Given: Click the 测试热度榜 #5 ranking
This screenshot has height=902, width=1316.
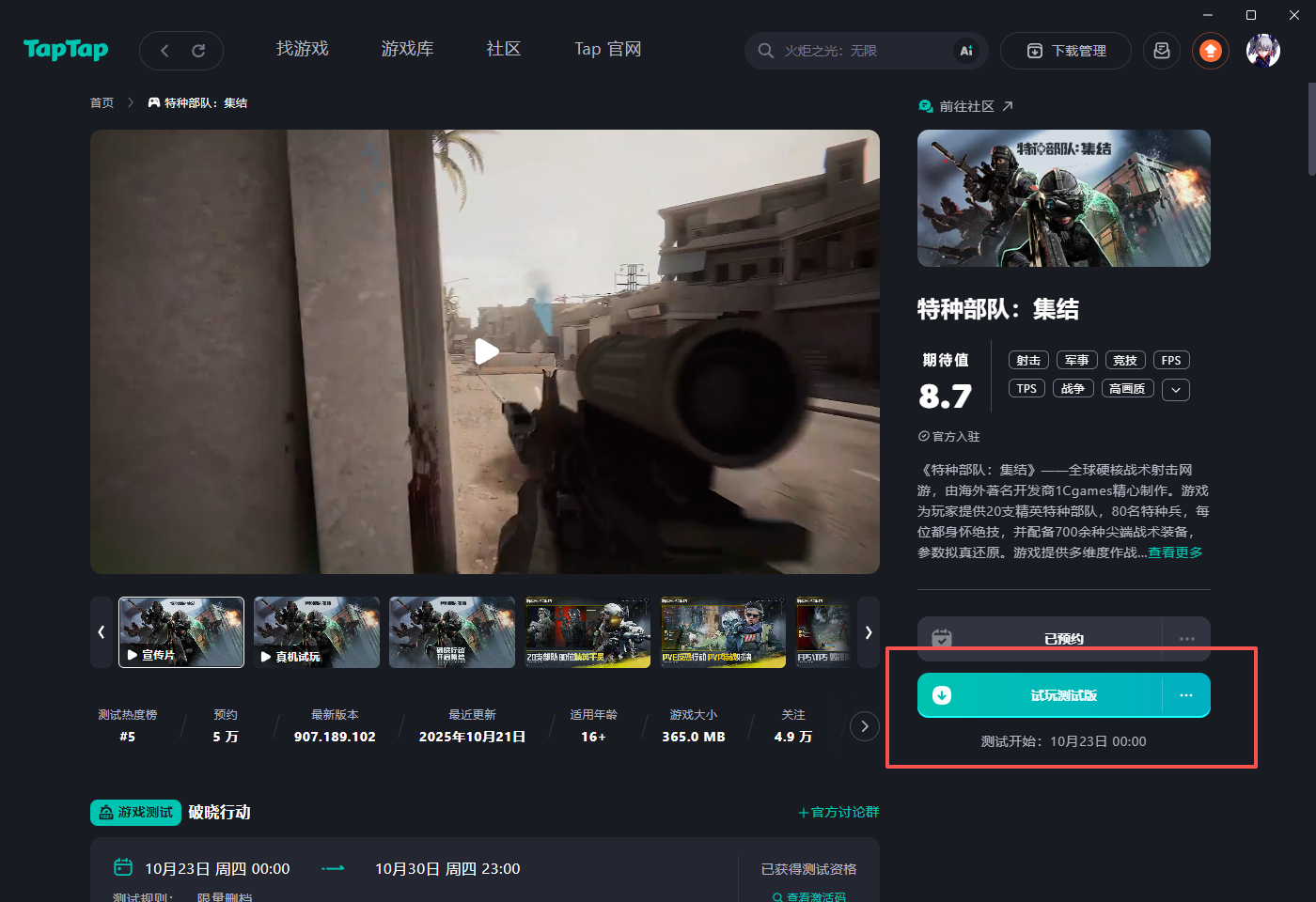Looking at the screenshot, I should [x=128, y=726].
